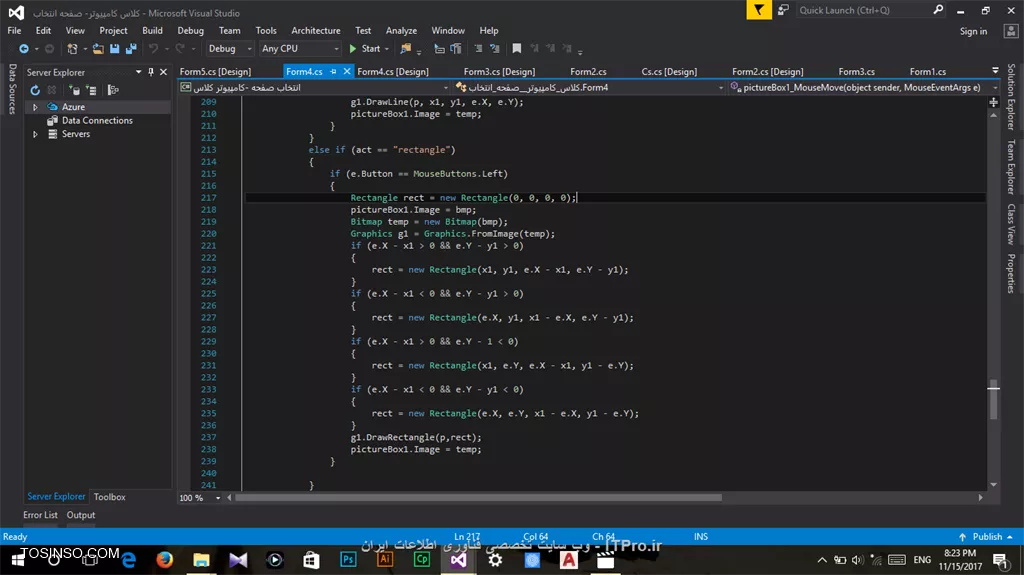Click the Uncomment selected lines icon

coord(456,48)
